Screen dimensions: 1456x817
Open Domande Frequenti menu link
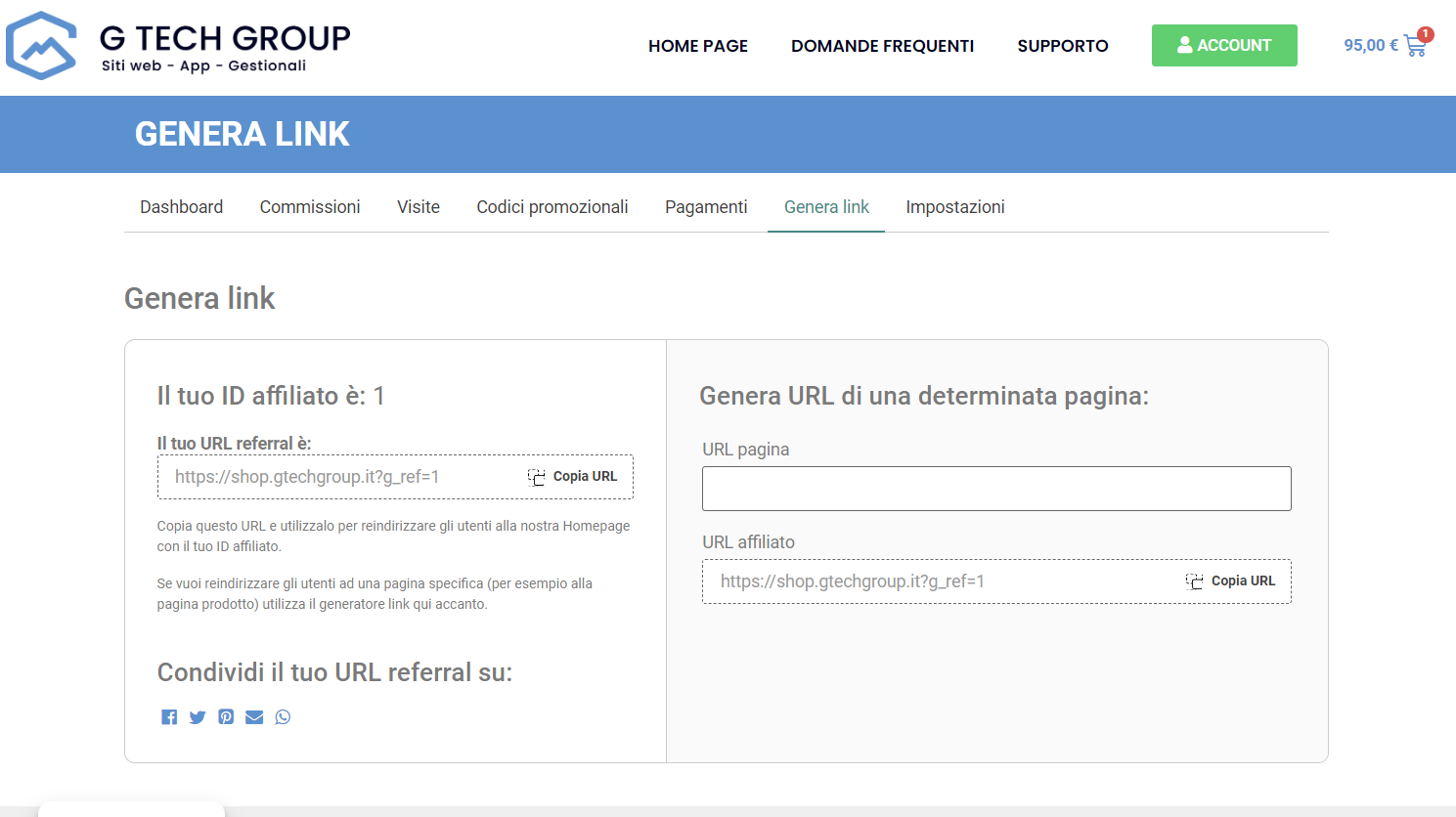point(882,46)
